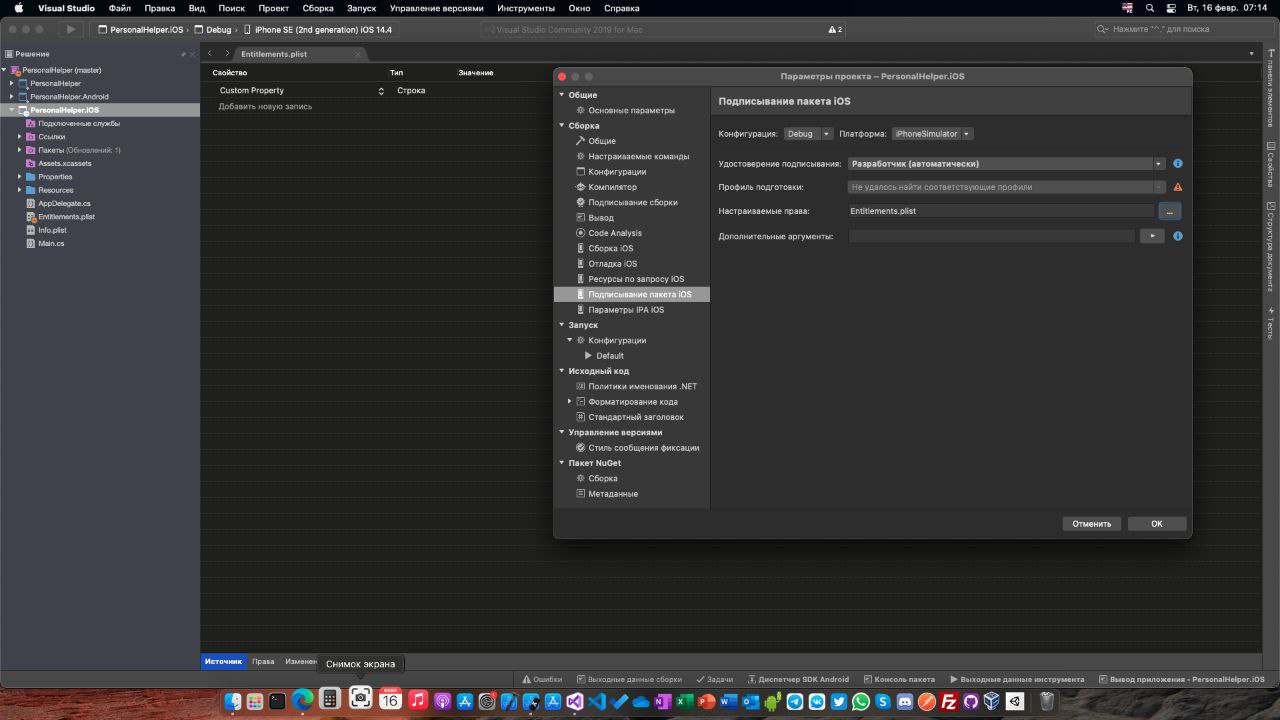
Task: Open the 'Сборка' menu in menu bar
Action: pos(317,8)
